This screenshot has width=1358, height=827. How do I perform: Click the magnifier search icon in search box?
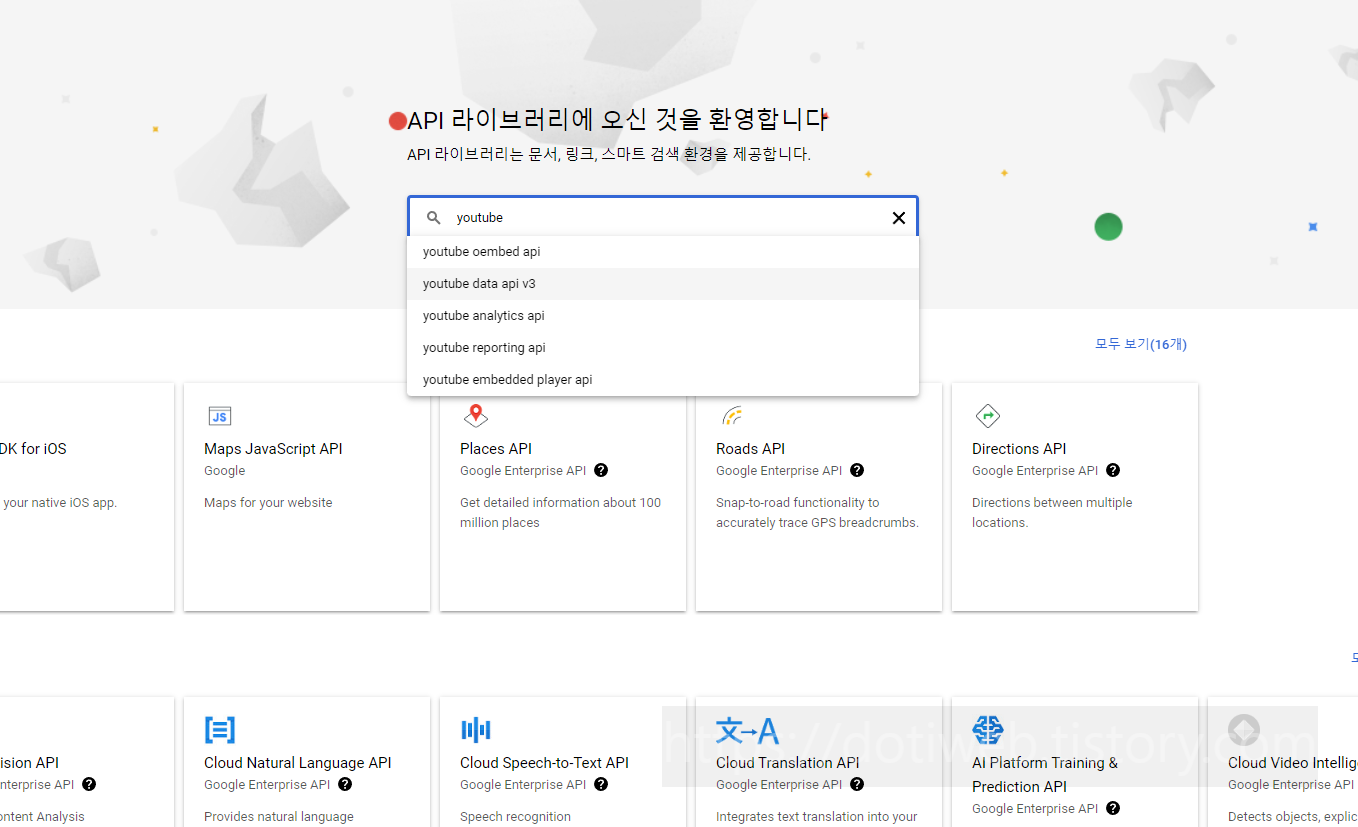pyautogui.click(x=434, y=218)
